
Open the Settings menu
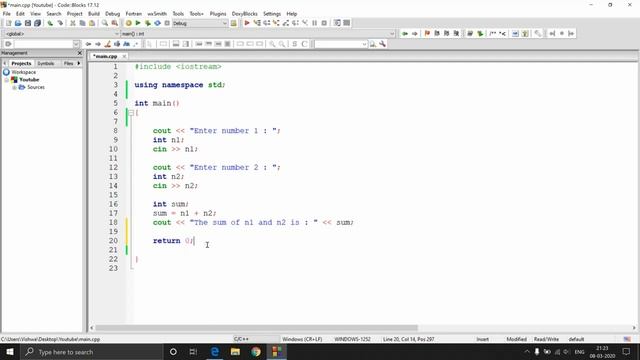[272, 13]
